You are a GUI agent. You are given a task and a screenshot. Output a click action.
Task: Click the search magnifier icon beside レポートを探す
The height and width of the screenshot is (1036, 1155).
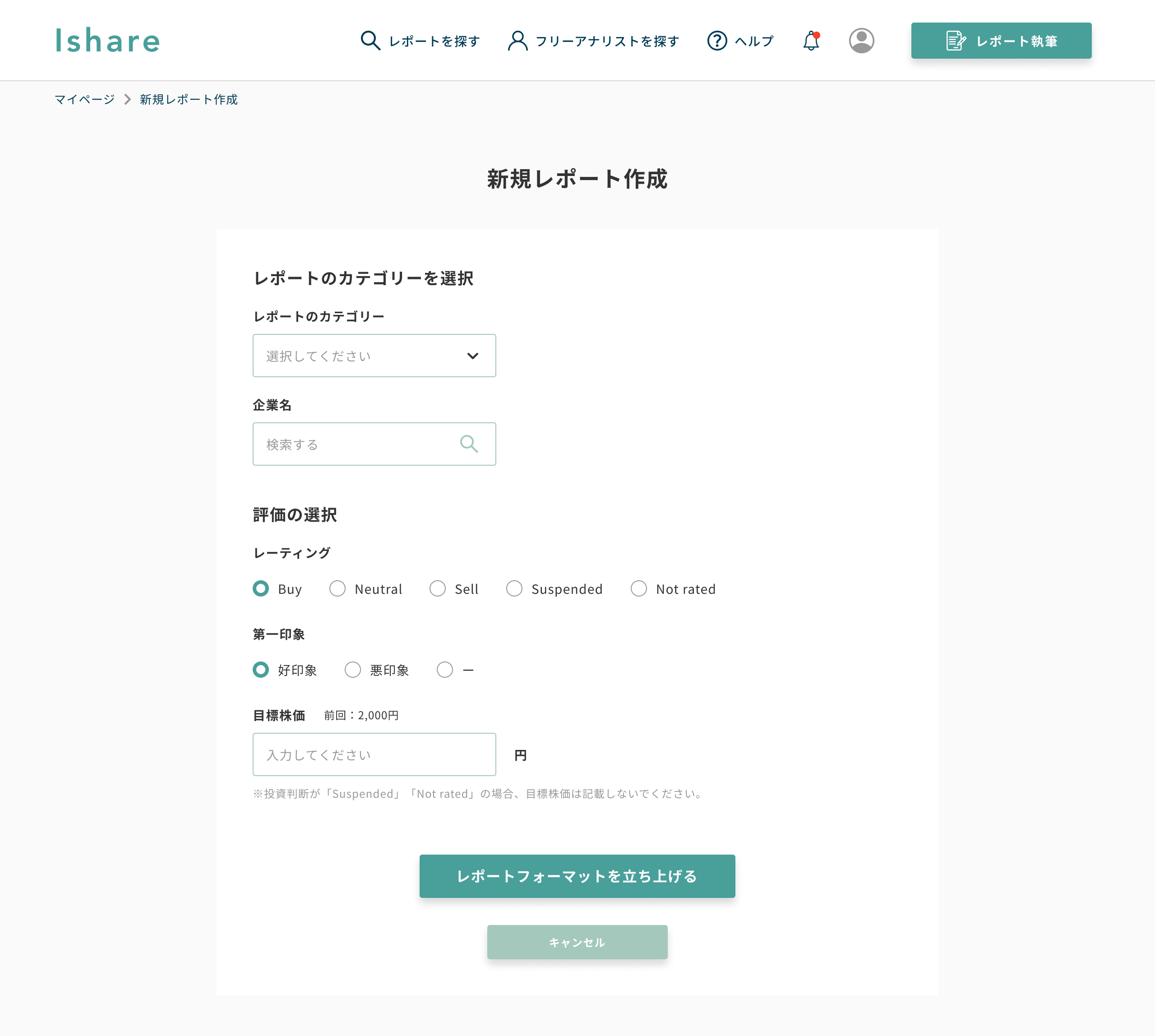coord(370,41)
